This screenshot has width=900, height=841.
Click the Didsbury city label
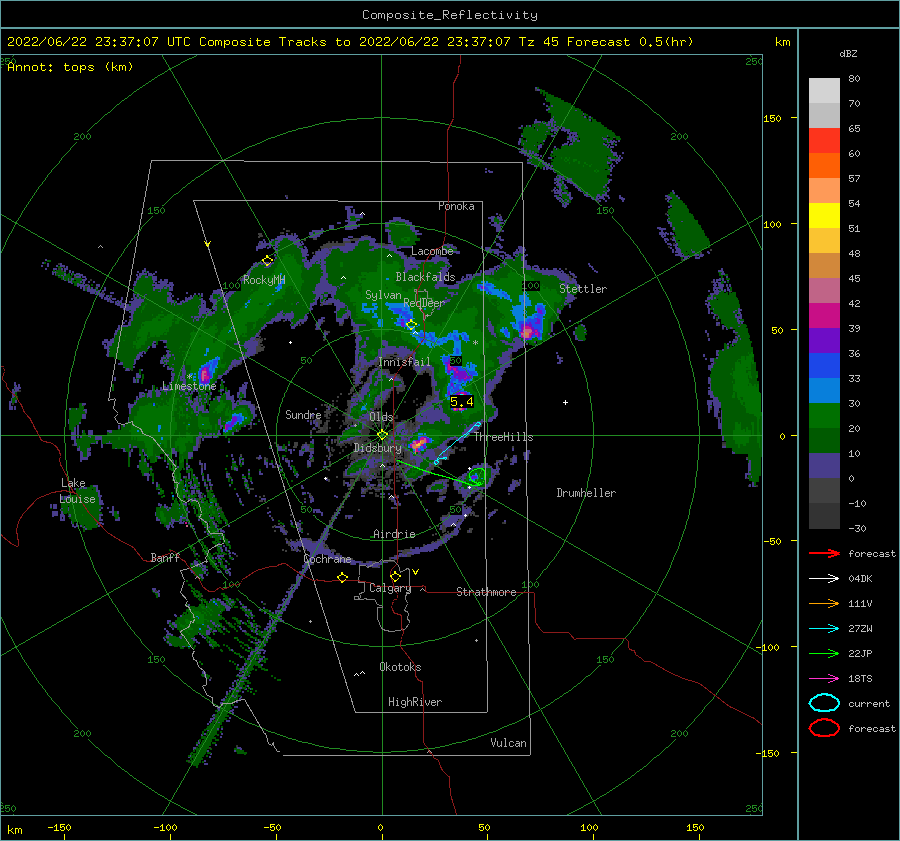coord(378,448)
